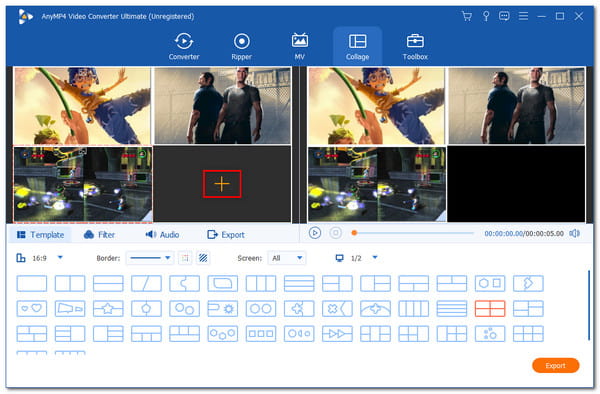Open the Filter tab
The width and height of the screenshot is (600, 394).
[99, 234]
